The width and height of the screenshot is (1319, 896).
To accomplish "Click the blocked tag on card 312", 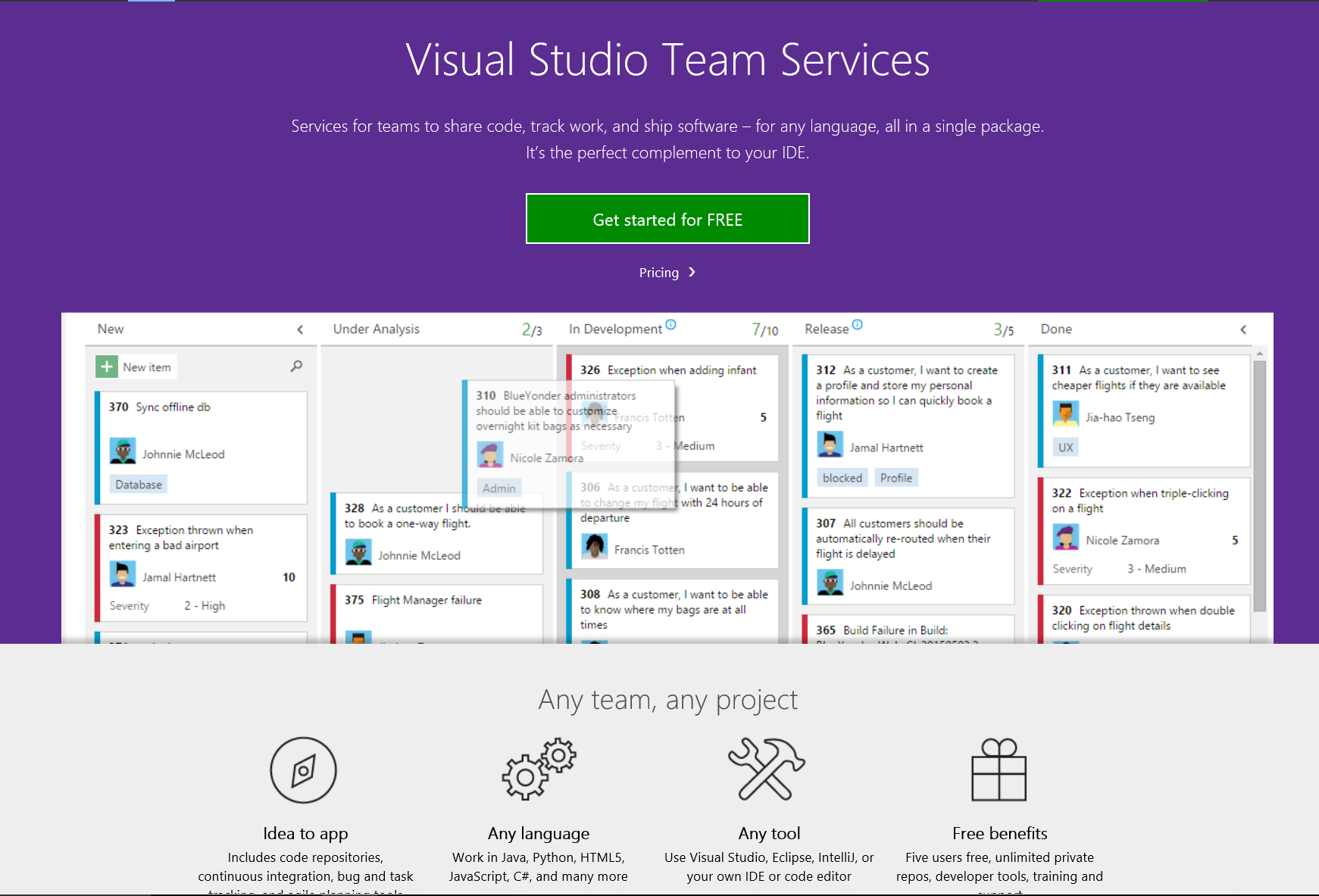I will click(x=841, y=477).
